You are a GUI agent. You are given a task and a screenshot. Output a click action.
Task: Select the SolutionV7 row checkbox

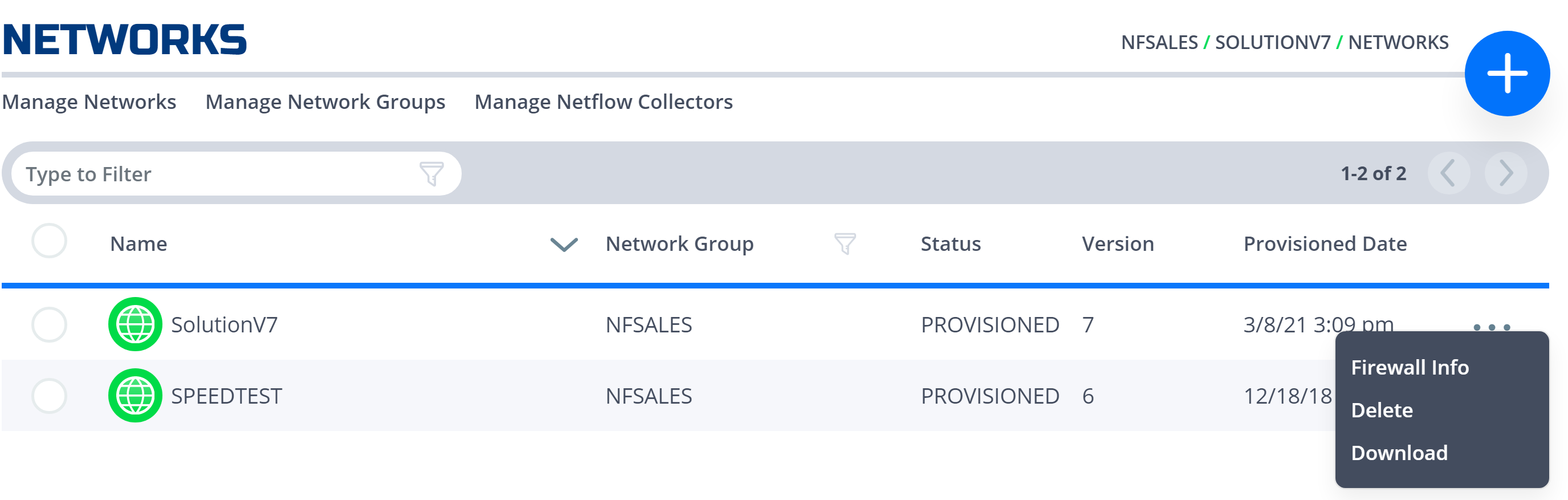[50, 324]
